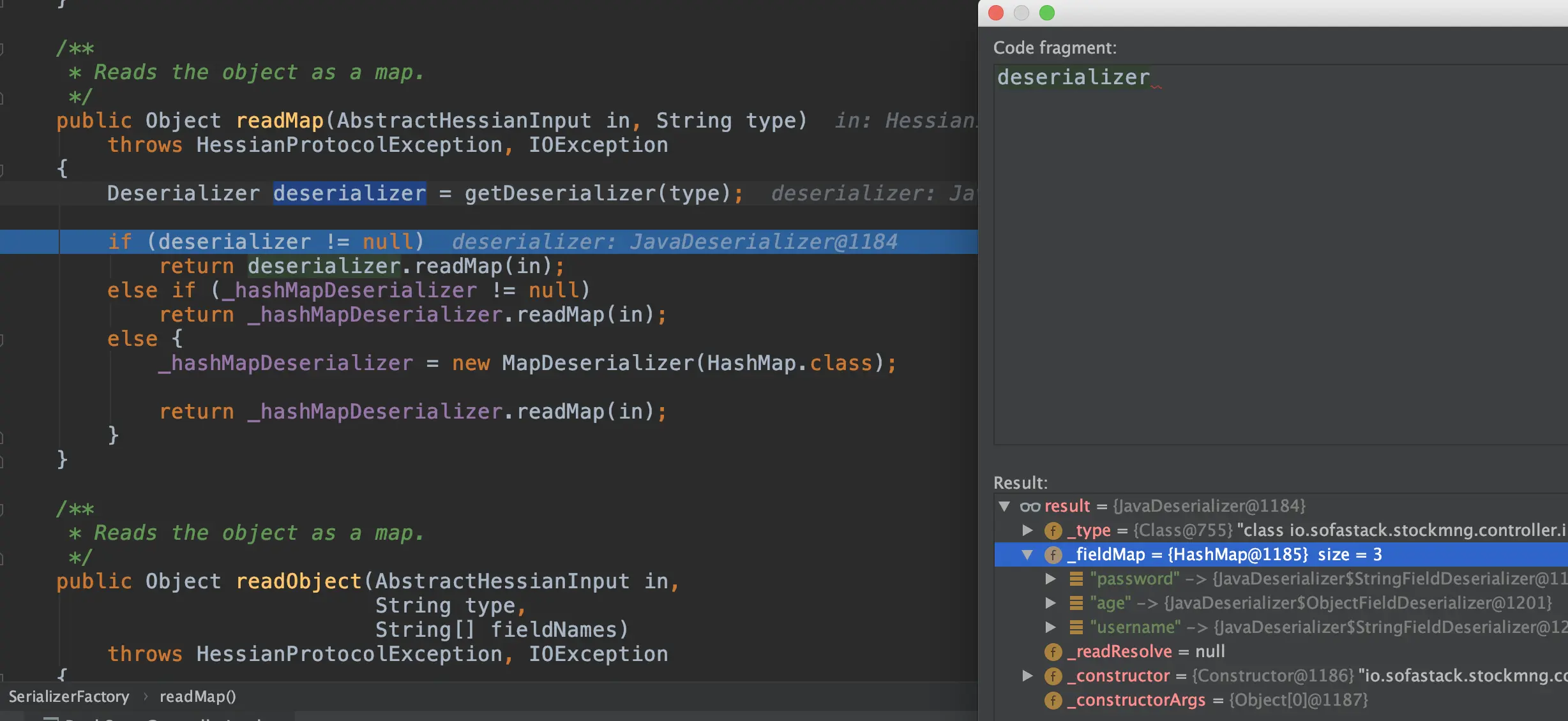Click the SerializerFactory breadcrumb
Image resolution: width=1568 pixels, height=721 pixels.
click(x=69, y=697)
